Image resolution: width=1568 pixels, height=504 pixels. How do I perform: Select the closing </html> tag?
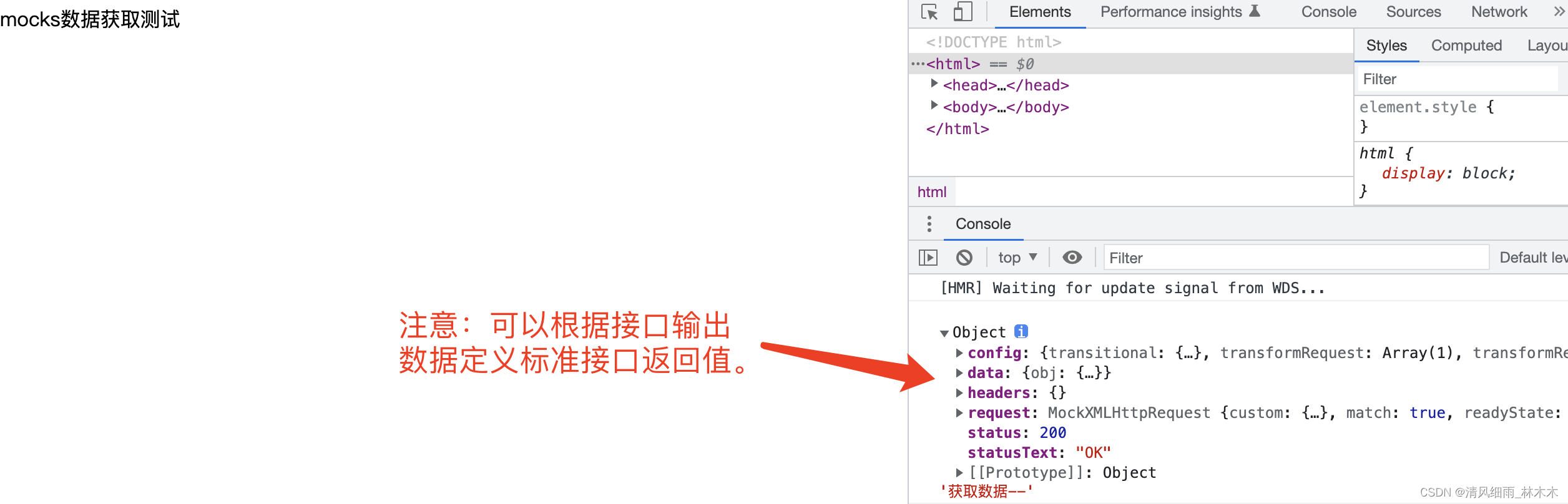click(x=958, y=128)
